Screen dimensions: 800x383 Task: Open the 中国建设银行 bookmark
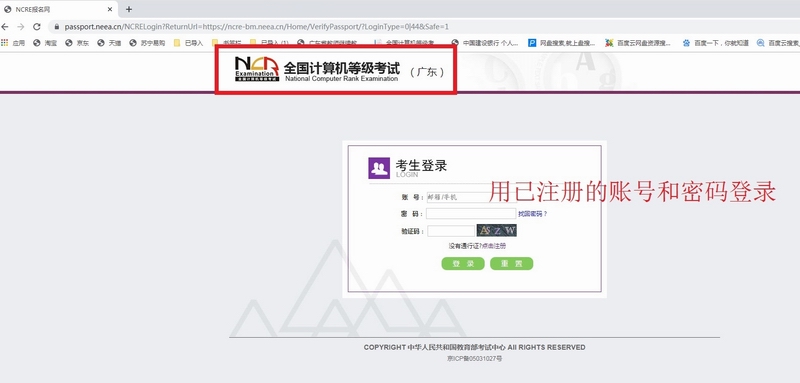485,43
